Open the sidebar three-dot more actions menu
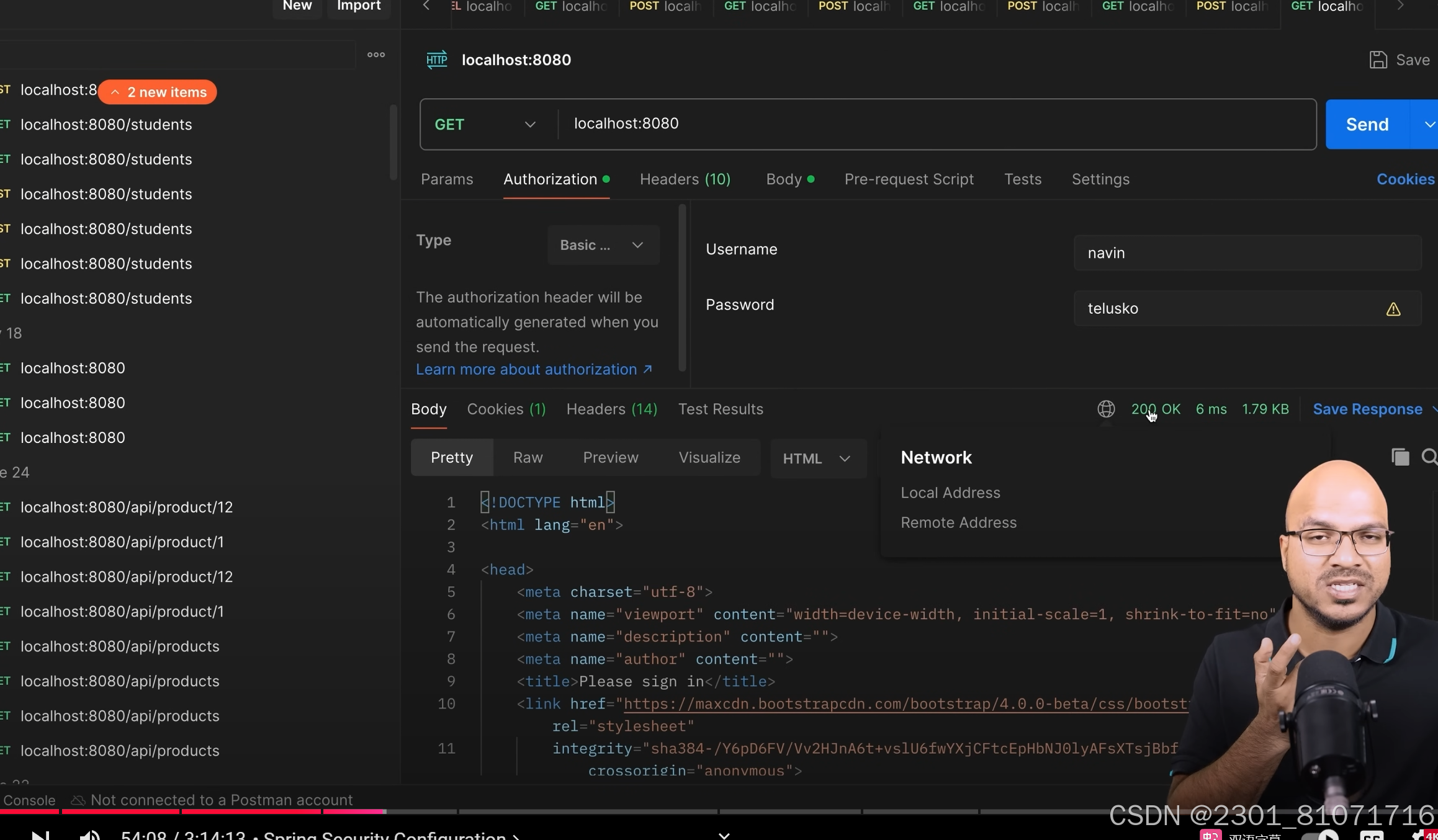1438x840 pixels. click(x=375, y=55)
